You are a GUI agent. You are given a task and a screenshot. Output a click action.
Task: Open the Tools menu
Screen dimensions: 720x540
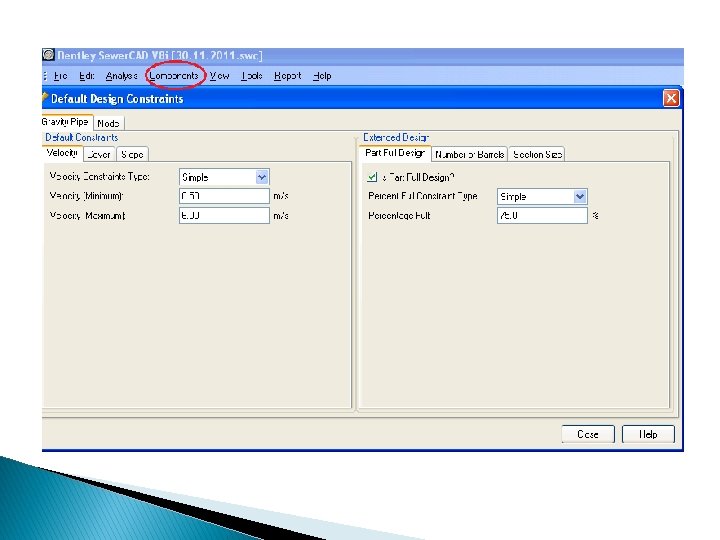(x=252, y=76)
